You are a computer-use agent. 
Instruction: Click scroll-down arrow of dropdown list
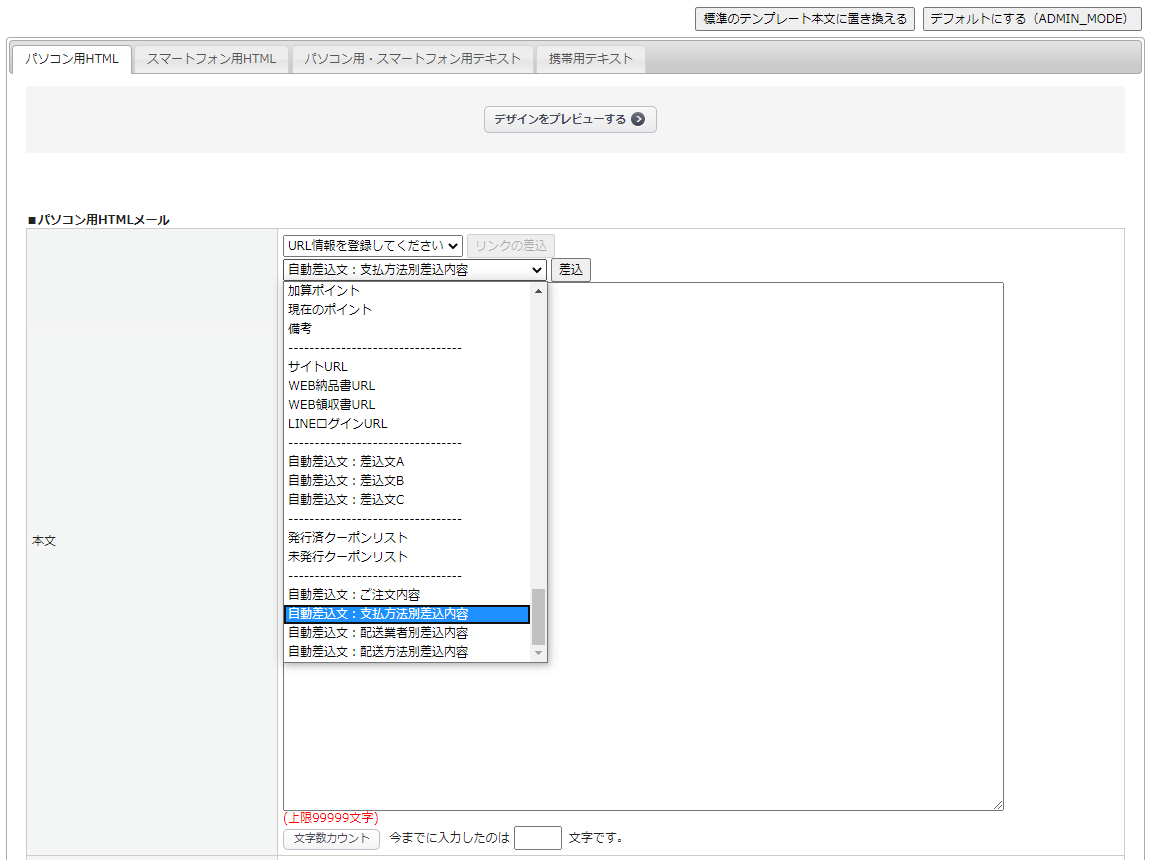point(539,653)
